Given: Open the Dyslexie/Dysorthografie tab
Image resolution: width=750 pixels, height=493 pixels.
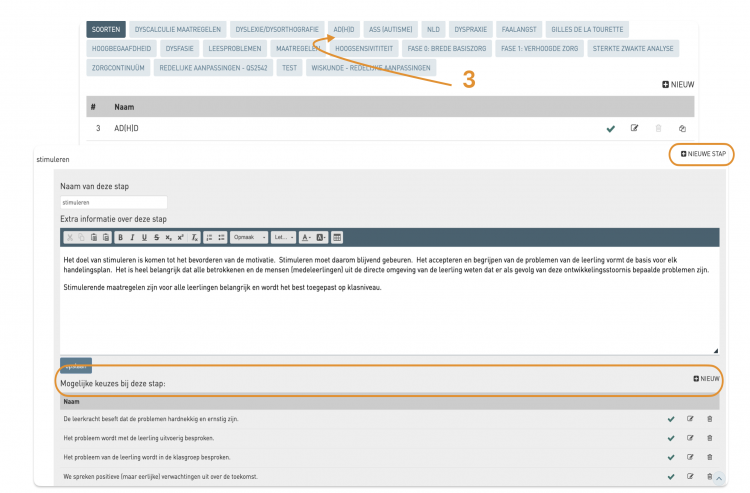Looking at the screenshot, I should pyautogui.click(x=275, y=29).
